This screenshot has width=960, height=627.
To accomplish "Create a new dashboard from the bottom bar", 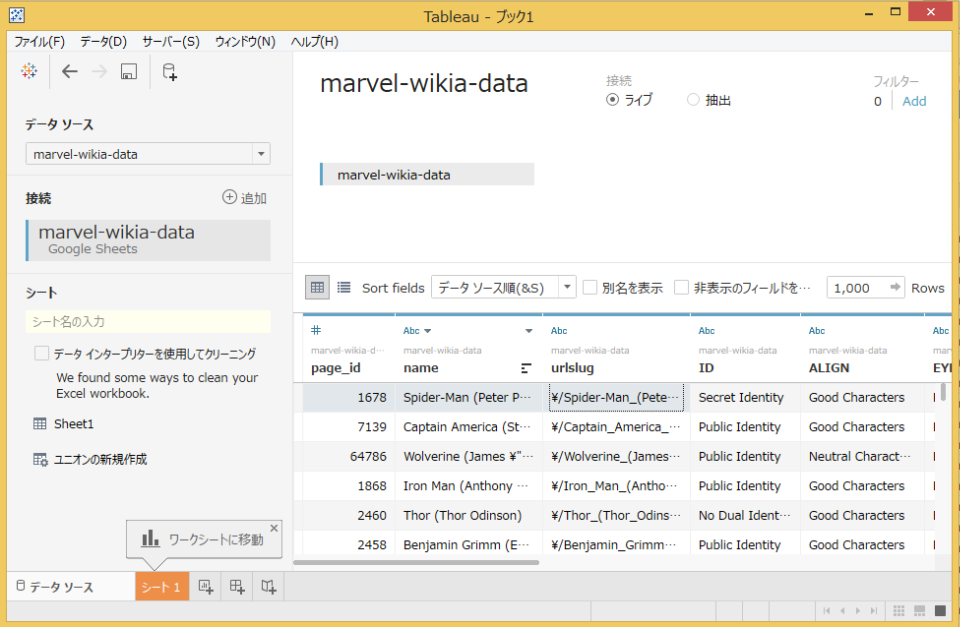I will point(235,586).
